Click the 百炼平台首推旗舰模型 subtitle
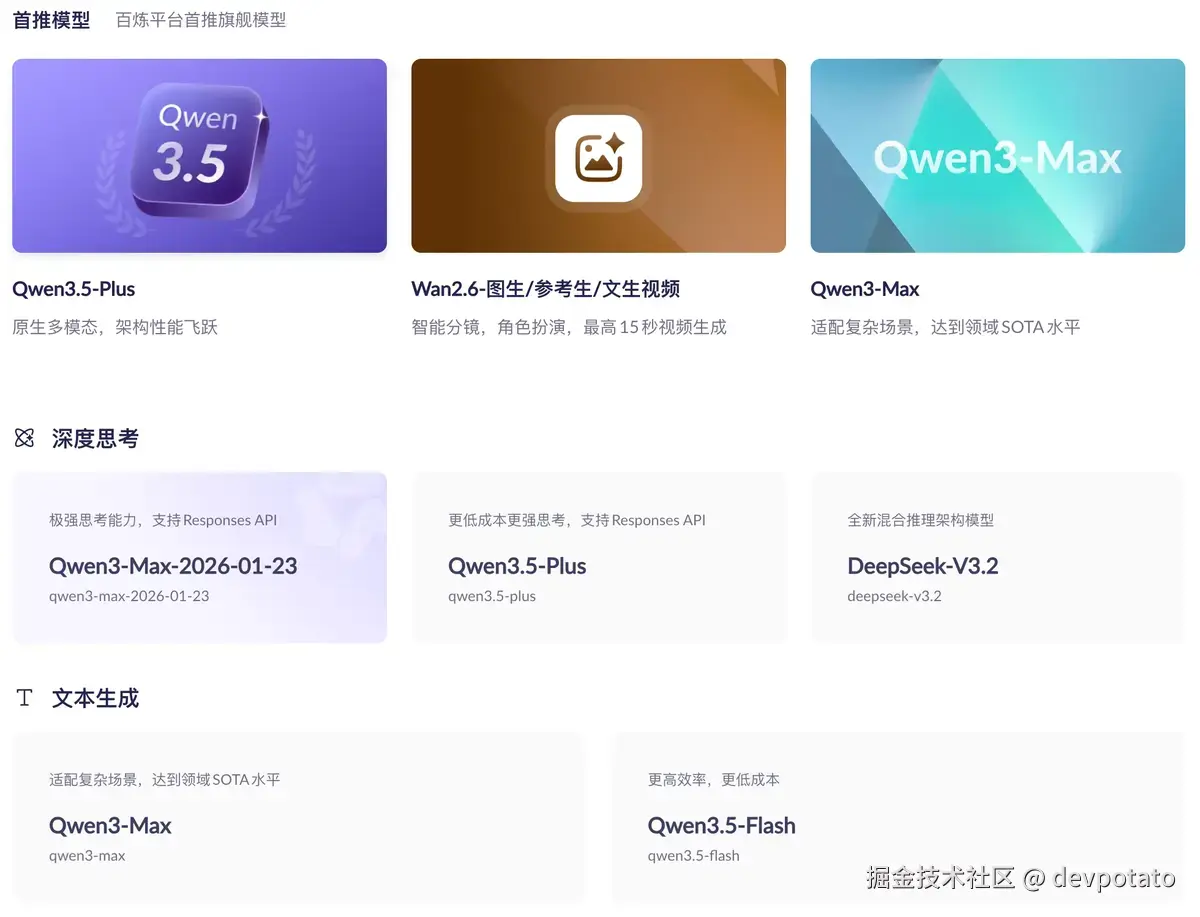The image size is (1200, 917). click(201, 20)
